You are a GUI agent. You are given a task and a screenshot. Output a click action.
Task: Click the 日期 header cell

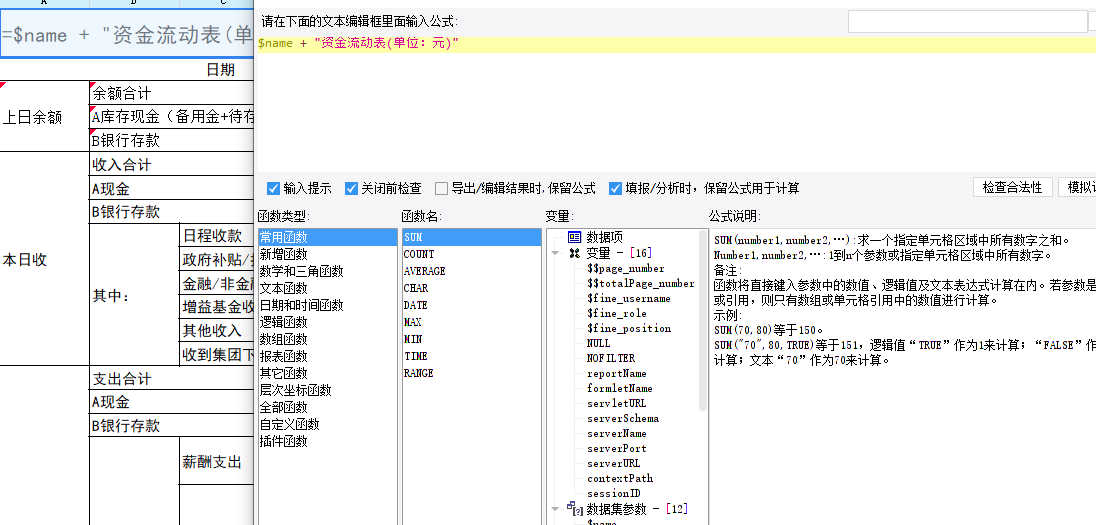(221, 70)
